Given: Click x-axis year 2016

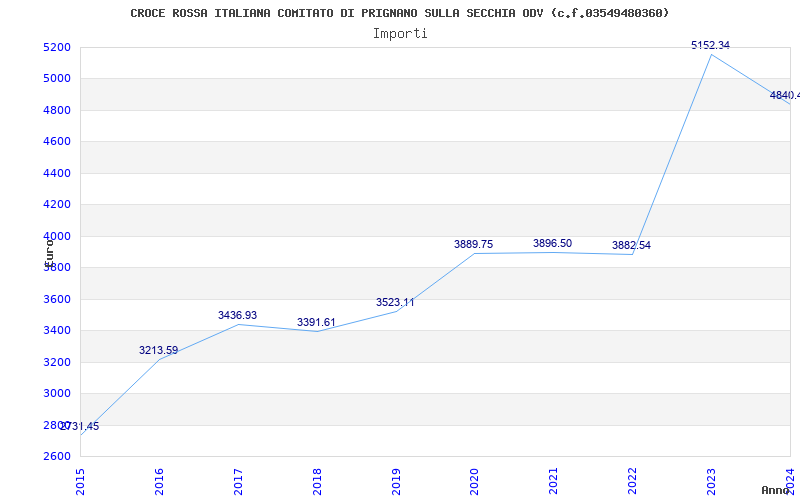Looking at the screenshot, I should [159, 481].
